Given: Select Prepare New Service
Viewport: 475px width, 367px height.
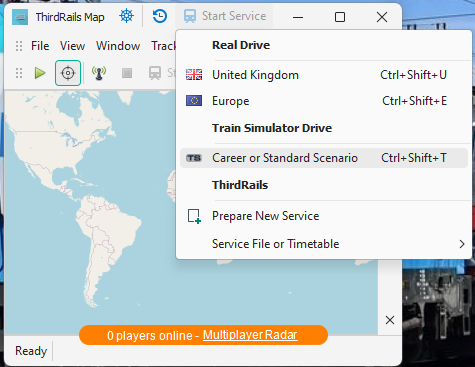Looking at the screenshot, I should click(324, 216).
